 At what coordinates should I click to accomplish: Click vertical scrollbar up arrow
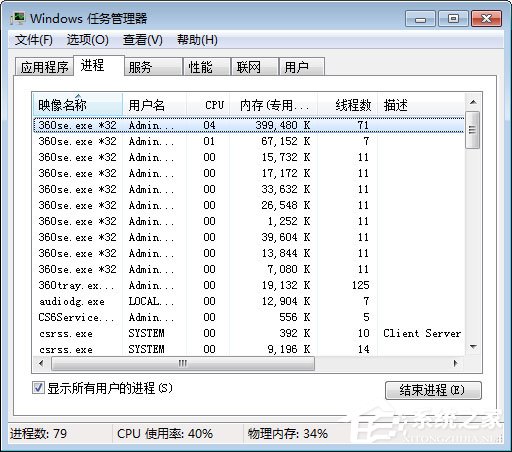pyautogui.click(x=473, y=102)
